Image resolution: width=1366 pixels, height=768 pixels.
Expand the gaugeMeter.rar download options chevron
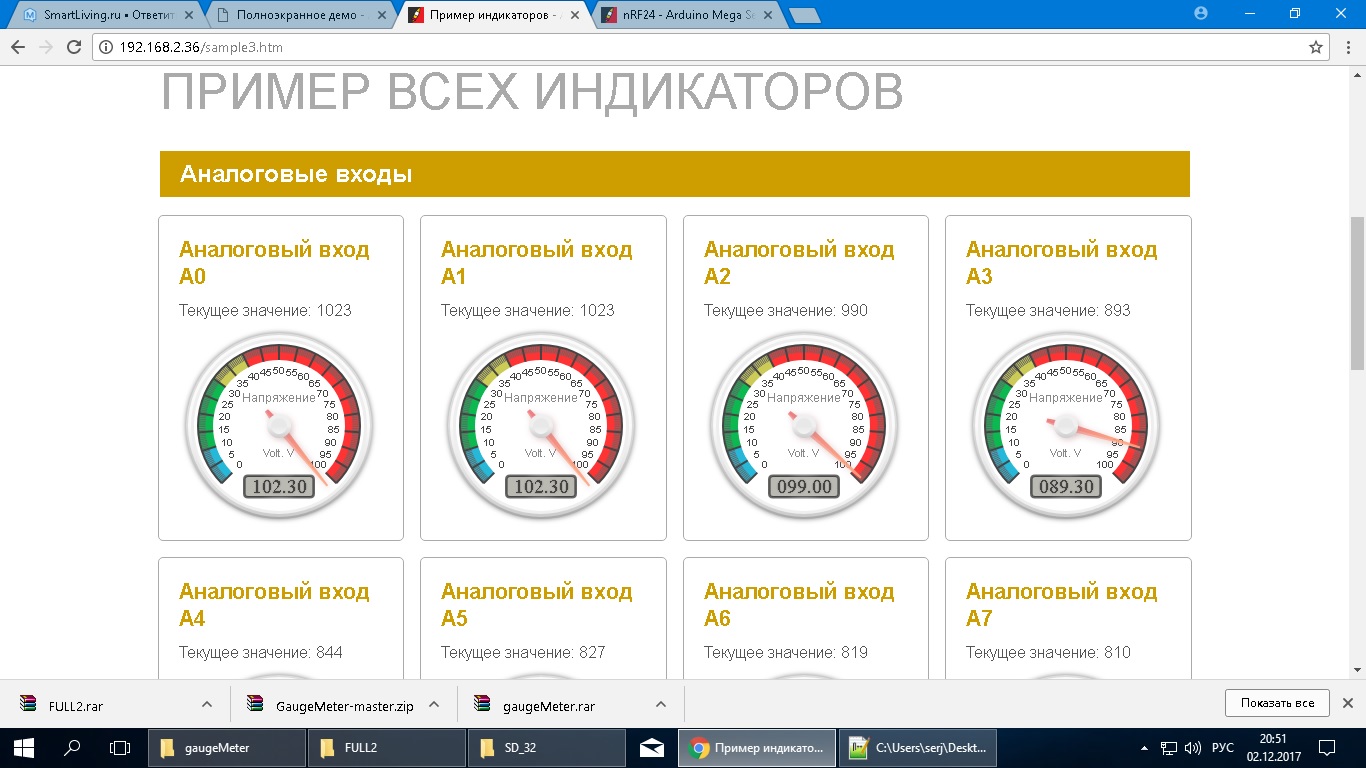pos(660,703)
